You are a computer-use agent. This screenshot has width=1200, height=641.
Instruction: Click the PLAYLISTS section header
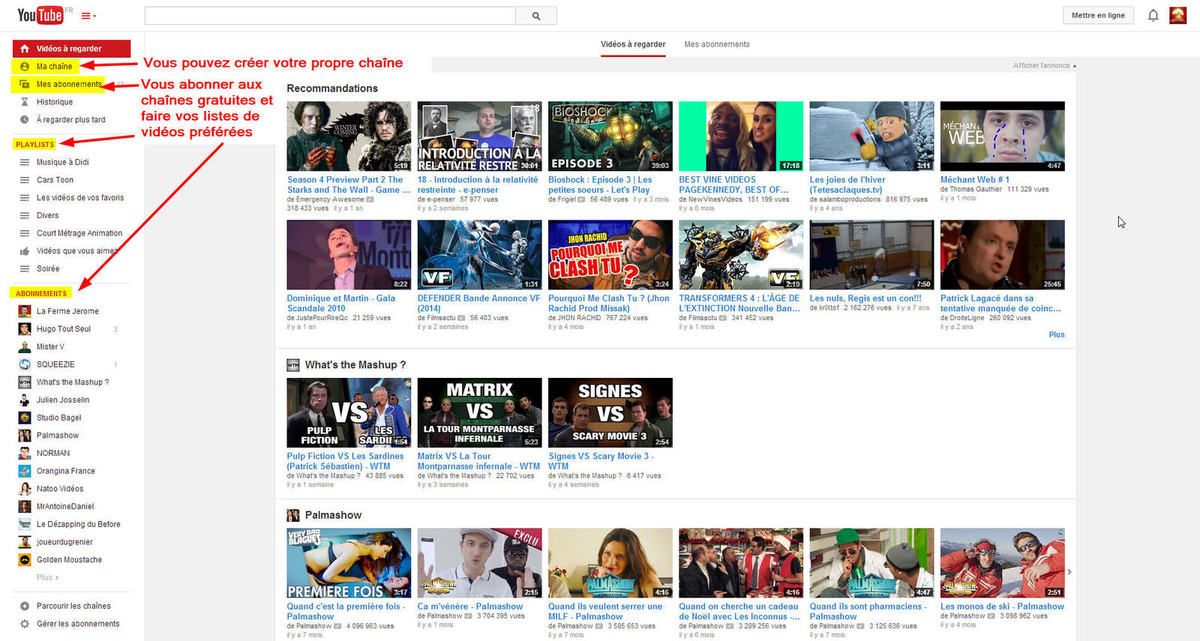(x=35, y=144)
